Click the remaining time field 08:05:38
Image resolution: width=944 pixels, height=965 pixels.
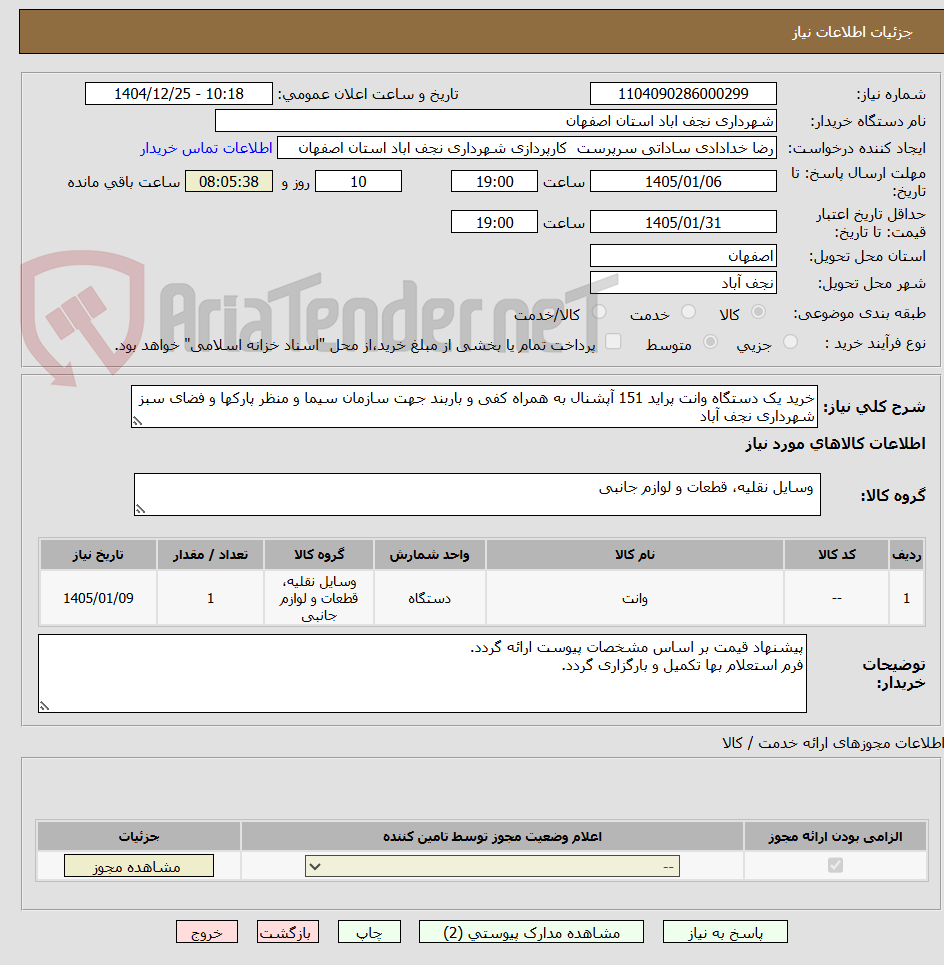tap(229, 182)
